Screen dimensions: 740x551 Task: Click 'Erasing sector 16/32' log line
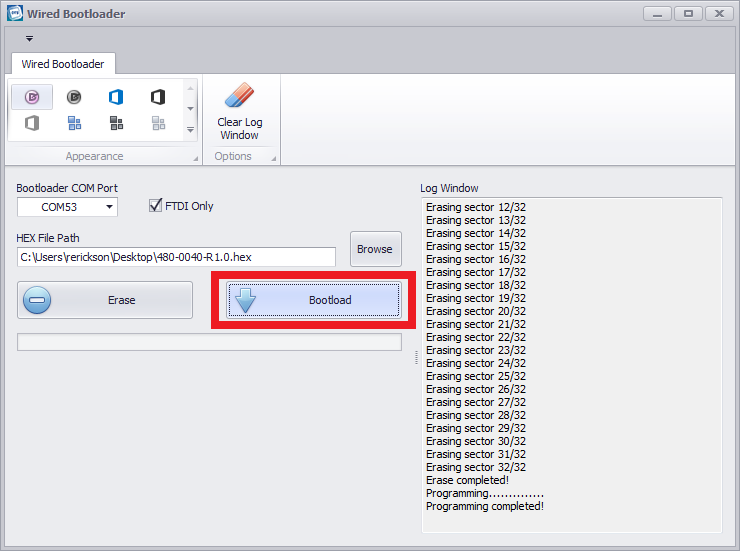[x=476, y=259]
